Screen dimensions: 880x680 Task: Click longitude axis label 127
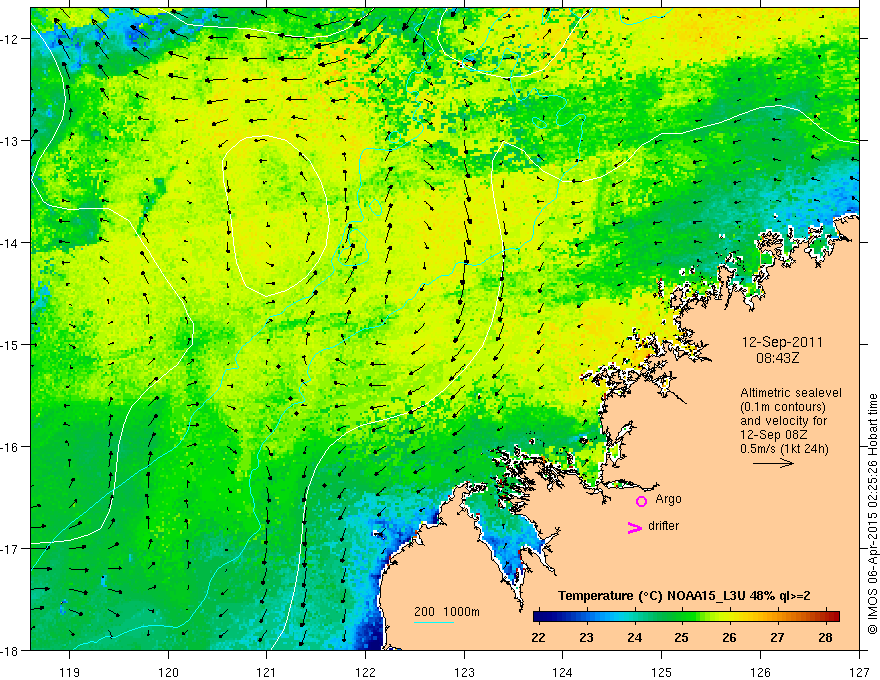(859, 672)
